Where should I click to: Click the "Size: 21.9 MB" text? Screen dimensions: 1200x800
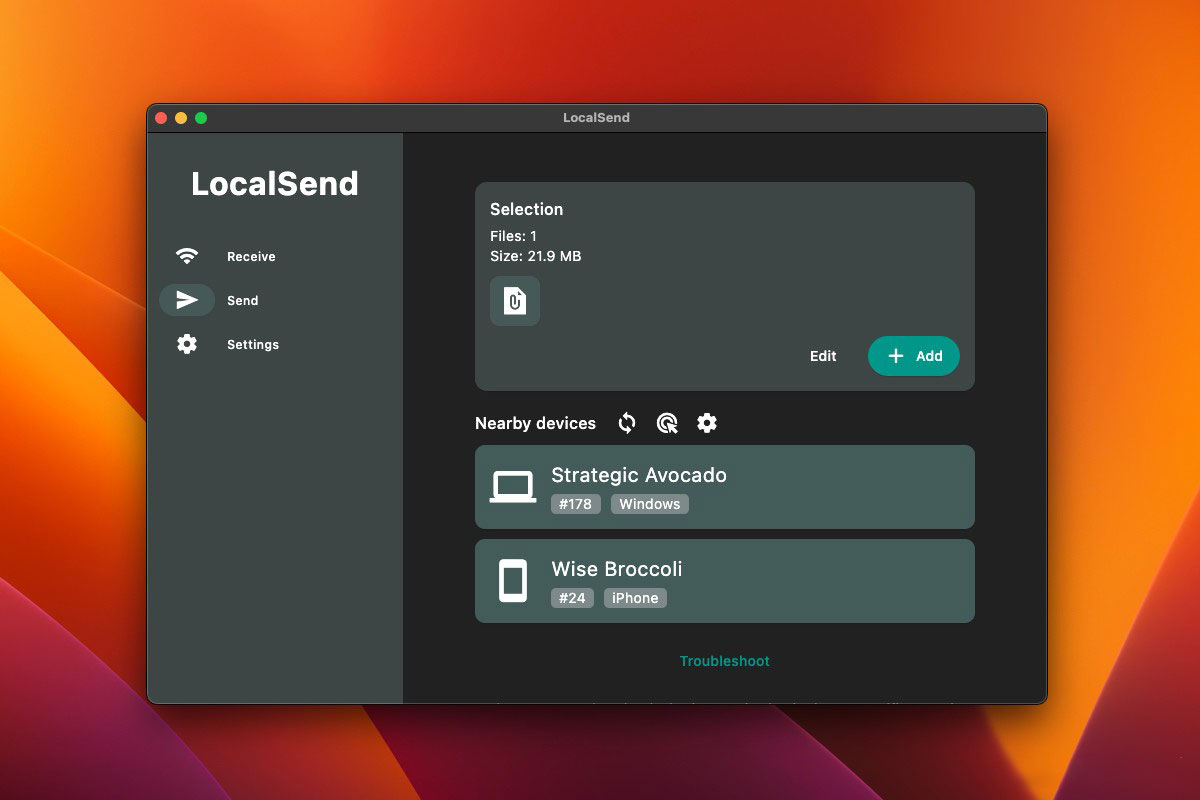(x=536, y=256)
